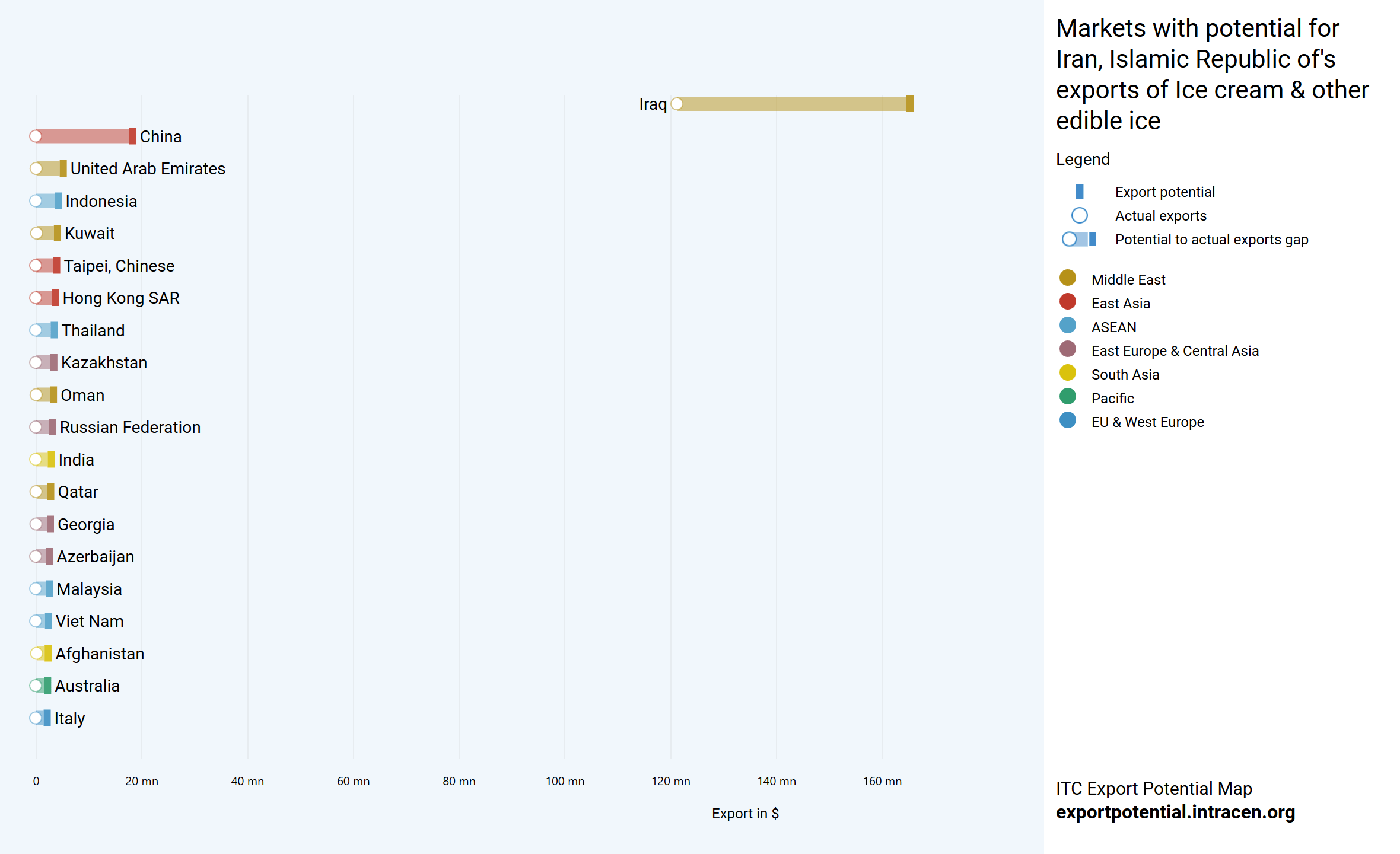Click the Export potential legend icon

click(x=1079, y=192)
